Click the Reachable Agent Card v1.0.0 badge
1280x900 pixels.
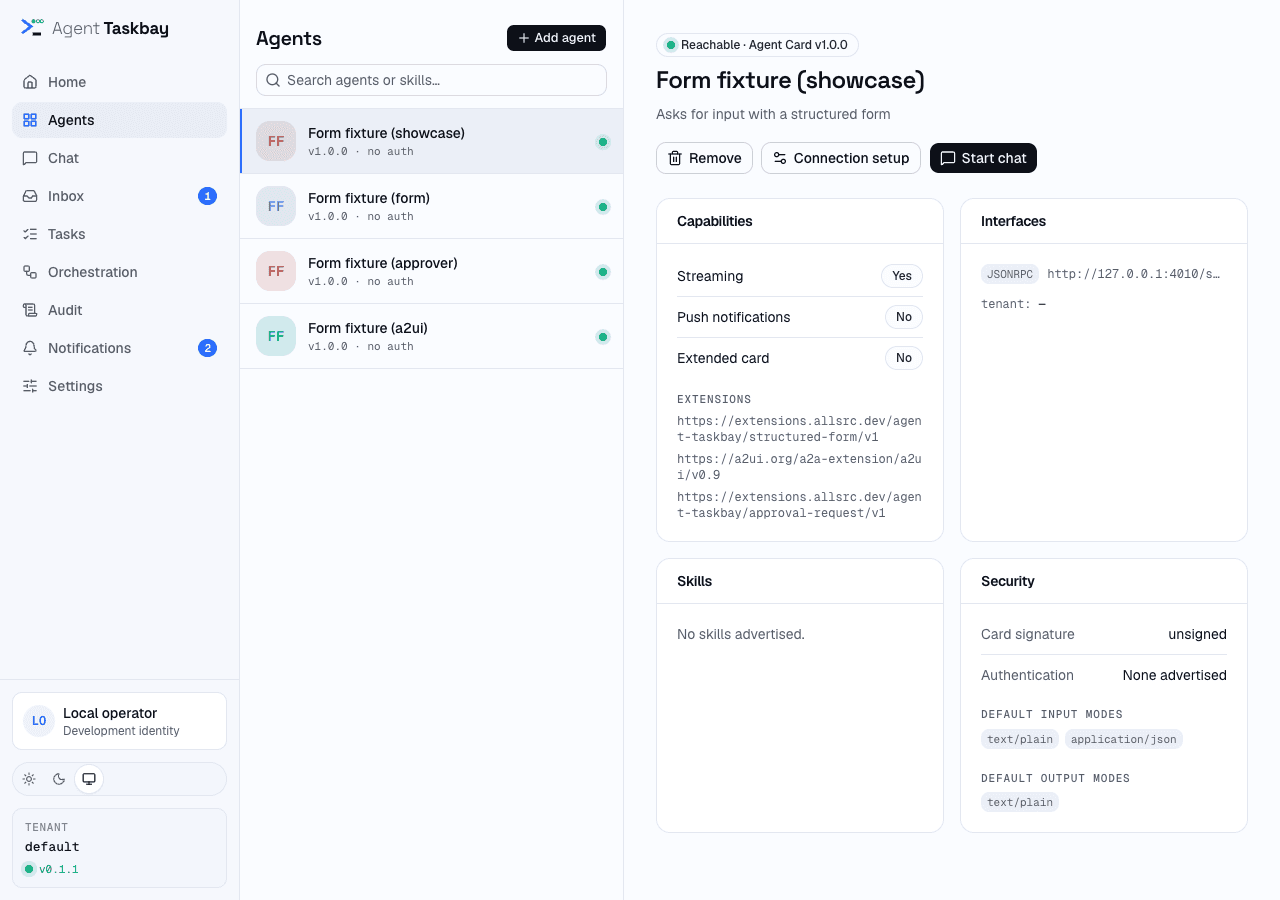(757, 45)
